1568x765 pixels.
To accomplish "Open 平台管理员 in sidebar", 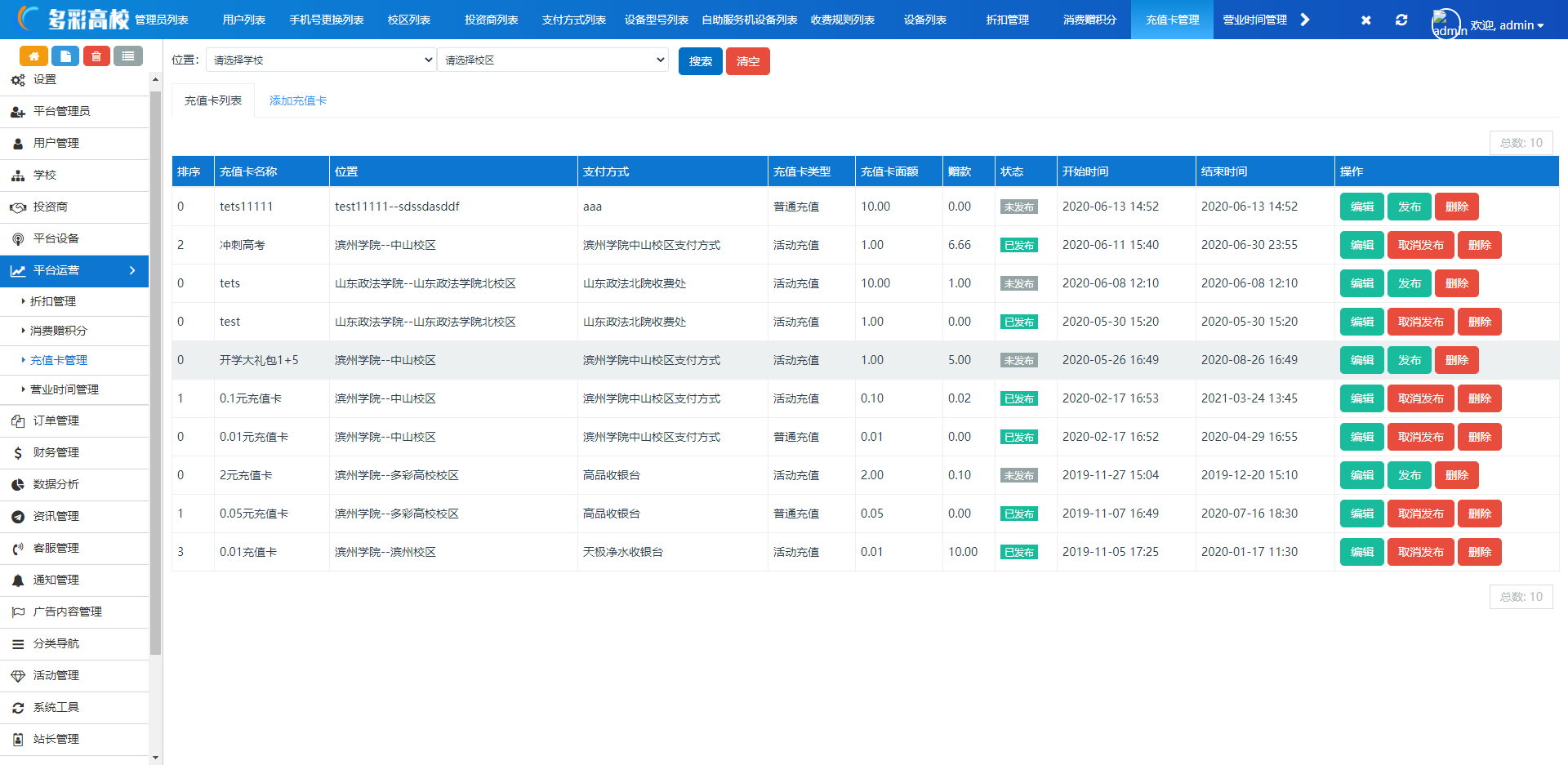I will pyautogui.click(x=74, y=111).
